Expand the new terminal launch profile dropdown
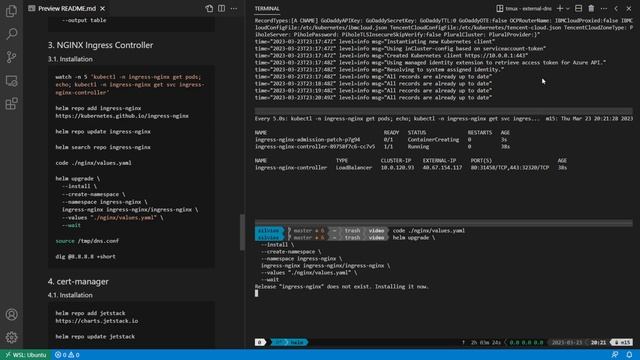Screen dimensions: 640x360 (567, 8)
